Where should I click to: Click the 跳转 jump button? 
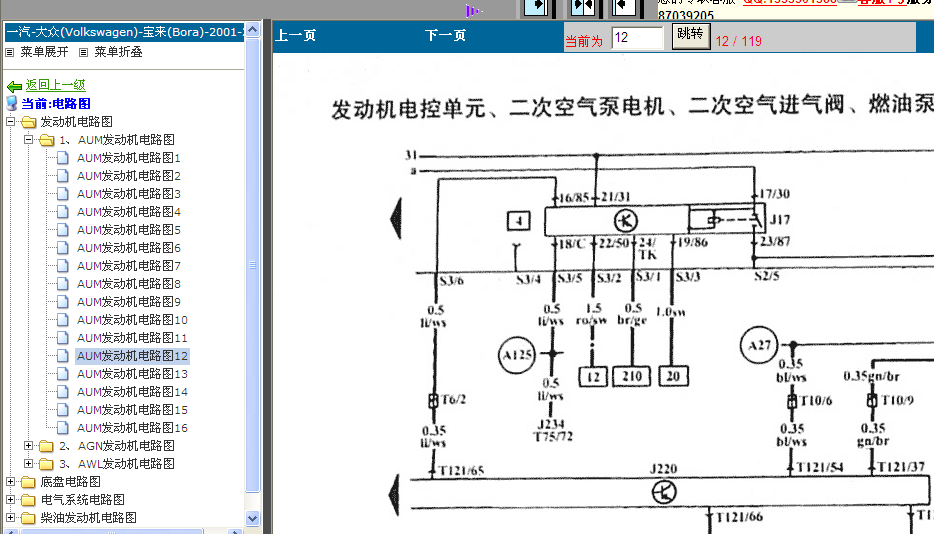pyautogui.click(x=691, y=35)
